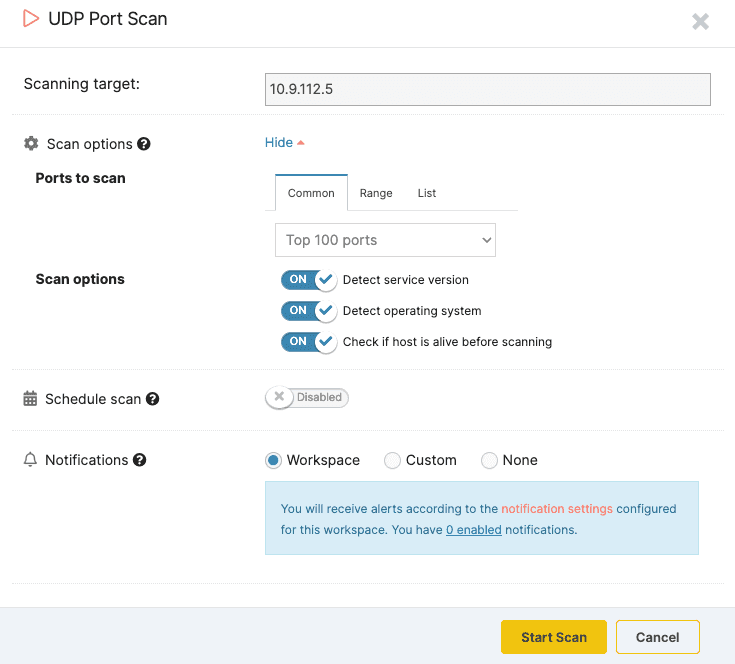Click the UDP Port Scan play icon
735x664 pixels.
click(x=31, y=19)
